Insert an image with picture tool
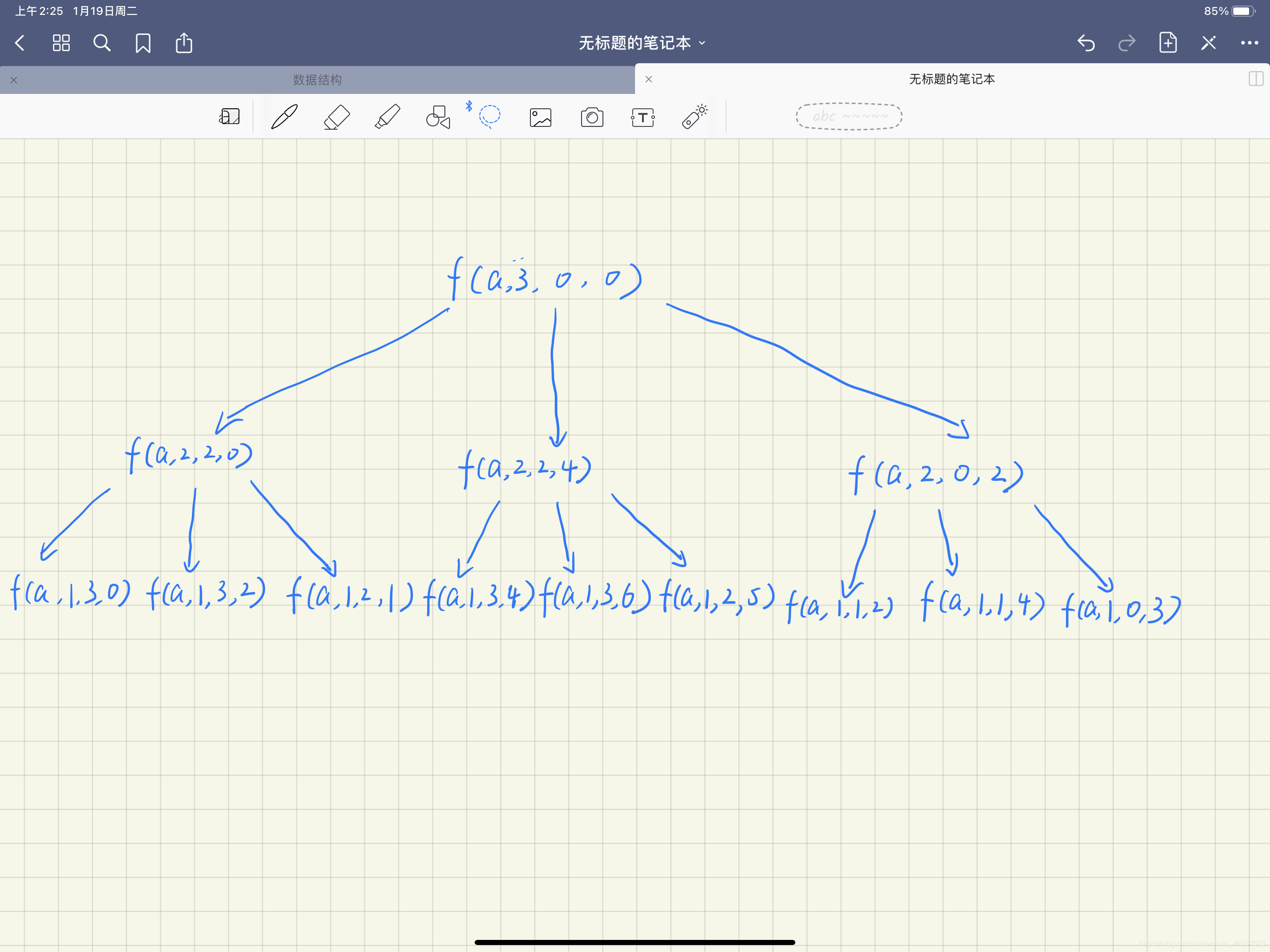1270x952 pixels. 540,117
